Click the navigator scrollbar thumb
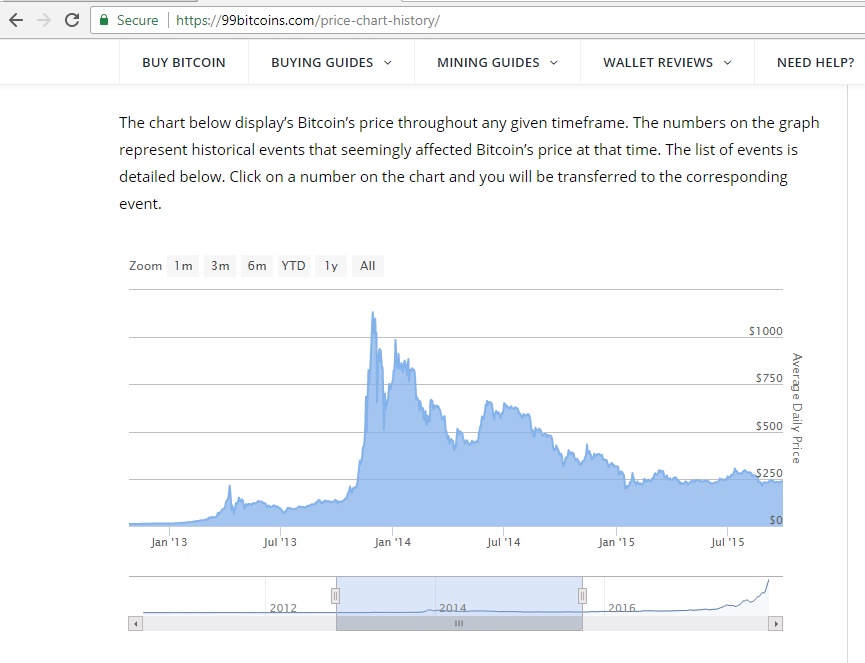 point(459,624)
